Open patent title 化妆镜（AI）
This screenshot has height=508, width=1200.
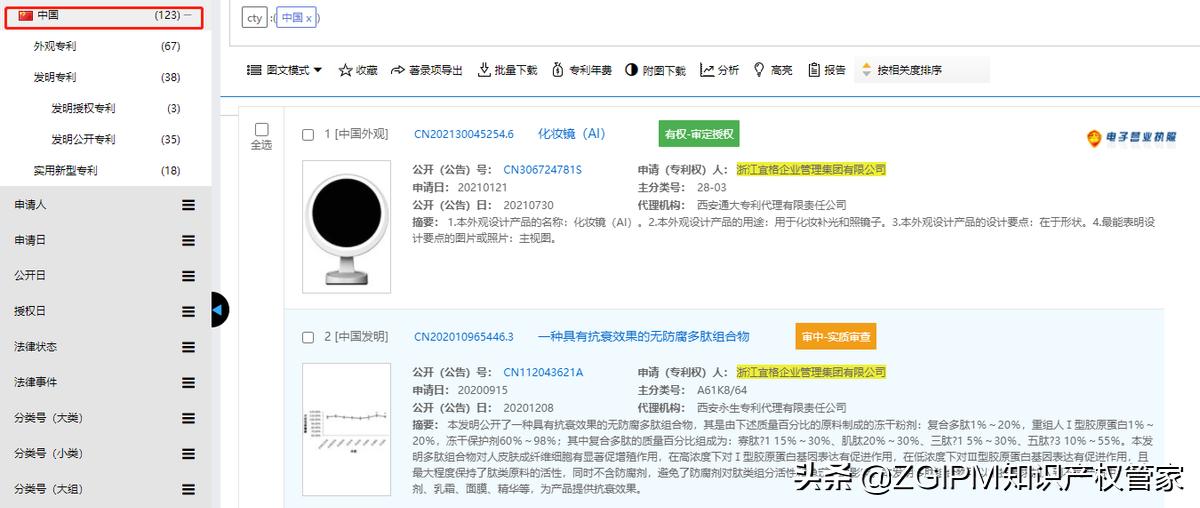[x=572, y=134]
